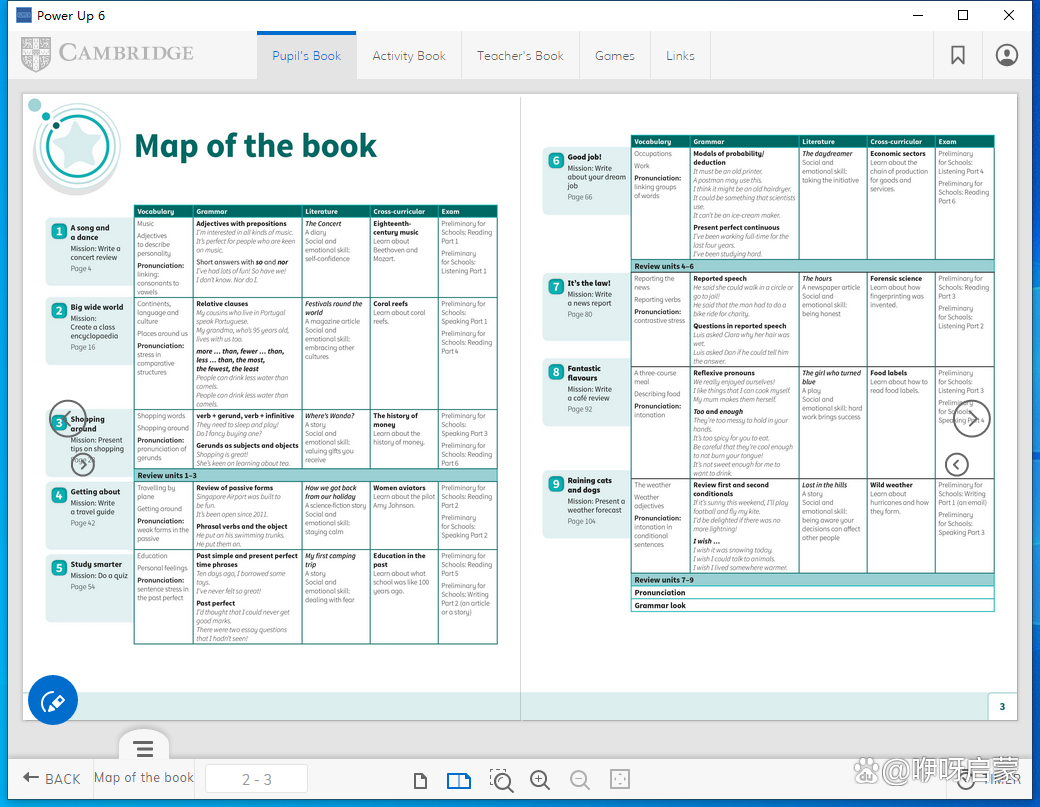Select the unit 4 number badge

tap(59, 495)
